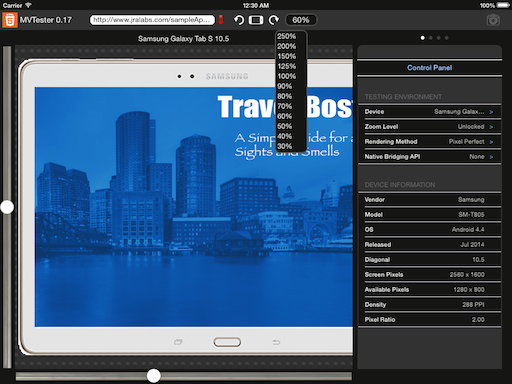Choose 250% zoom option

pyautogui.click(x=287, y=36)
